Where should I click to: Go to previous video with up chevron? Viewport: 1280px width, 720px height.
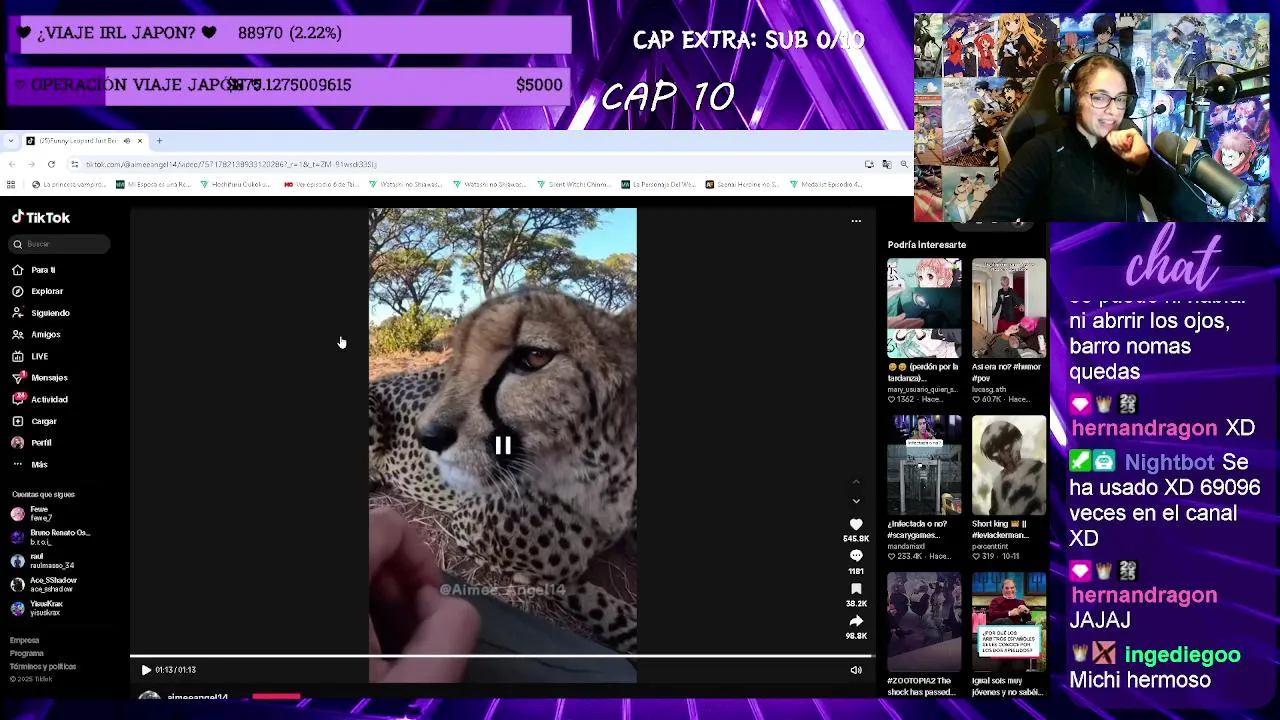(856, 482)
